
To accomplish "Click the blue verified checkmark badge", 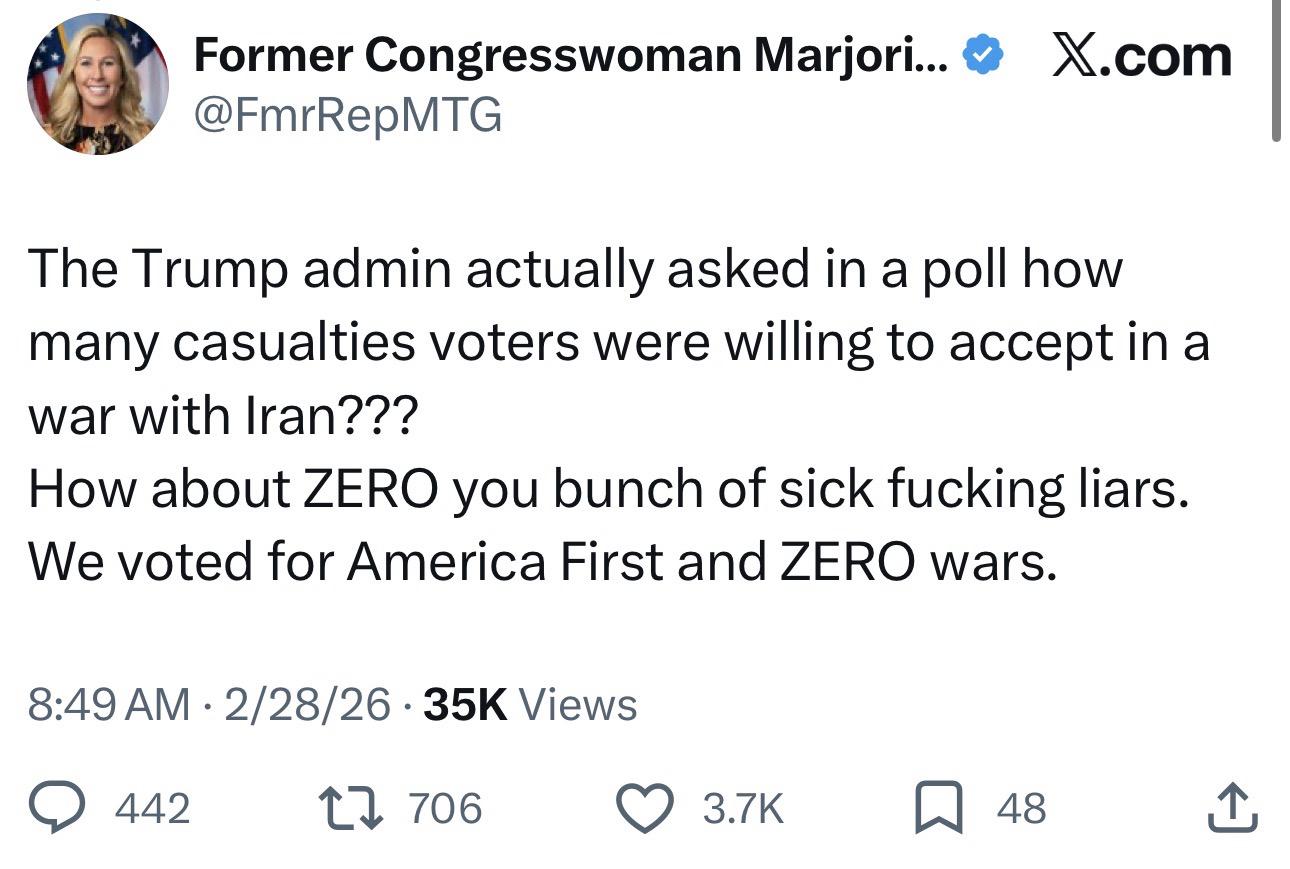I will (983, 57).
